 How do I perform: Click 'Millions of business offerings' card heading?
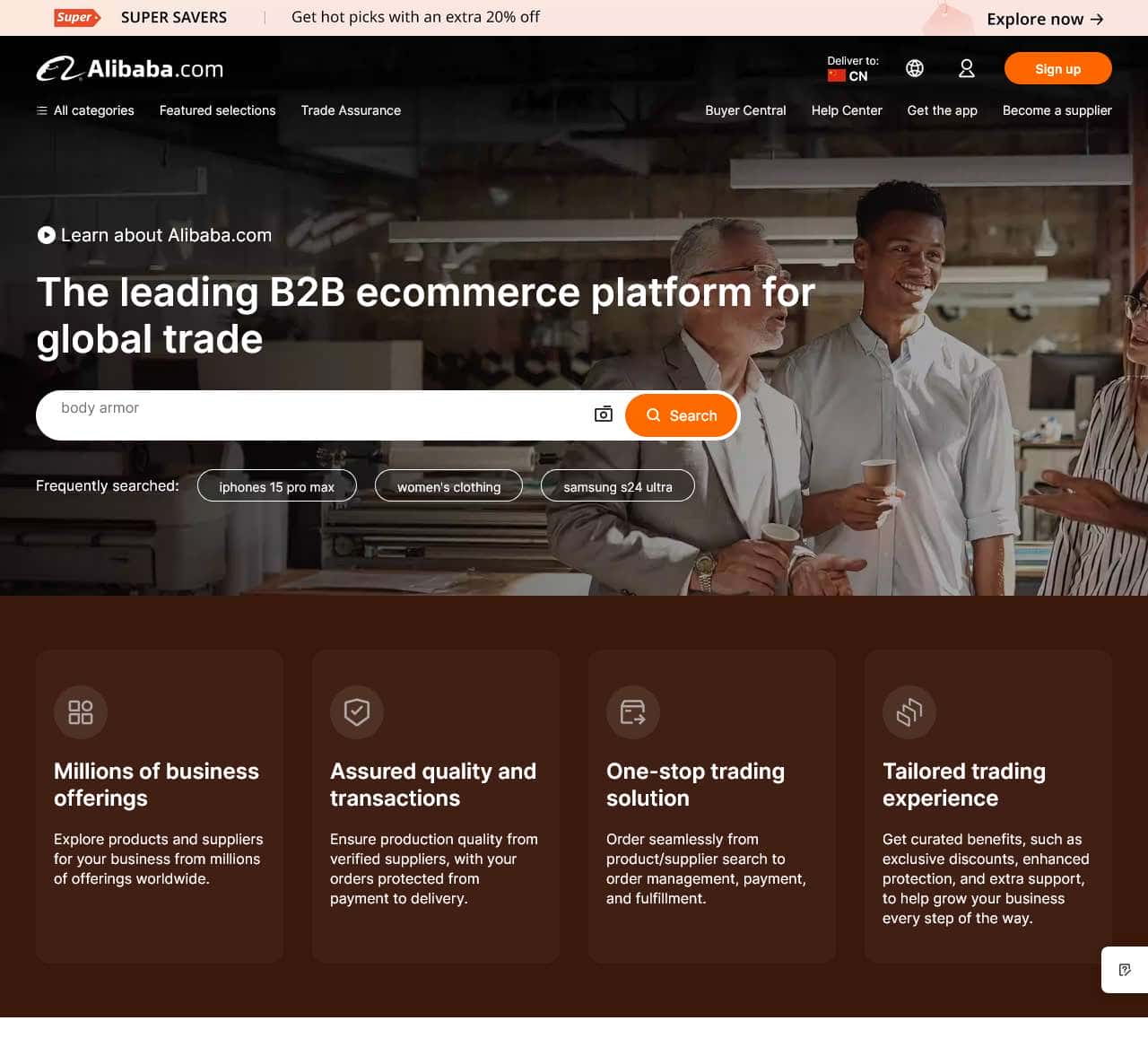tap(156, 785)
